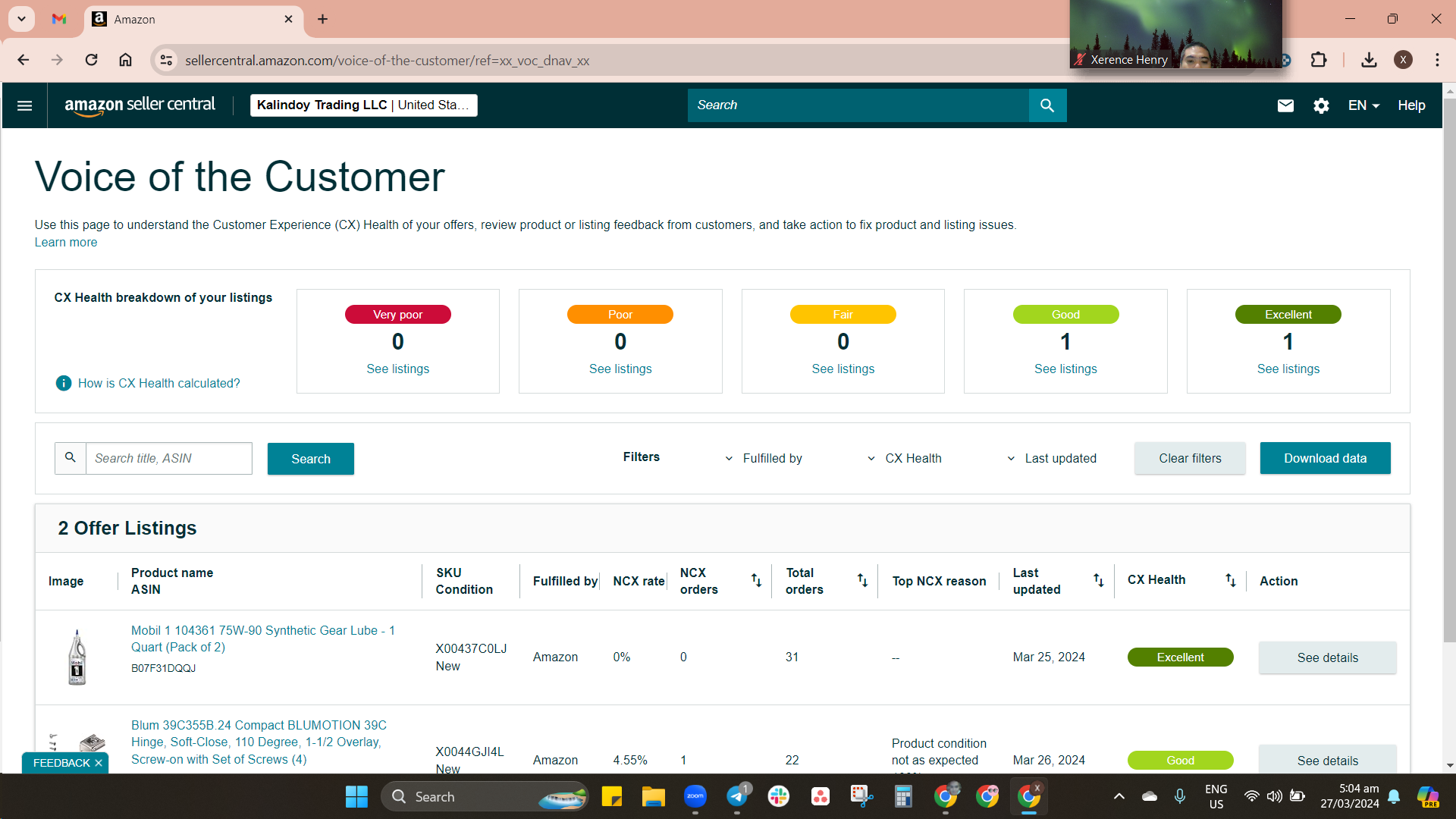Image resolution: width=1456 pixels, height=819 pixels.
Task: Sort by NCX orders column arrows
Action: [756, 580]
